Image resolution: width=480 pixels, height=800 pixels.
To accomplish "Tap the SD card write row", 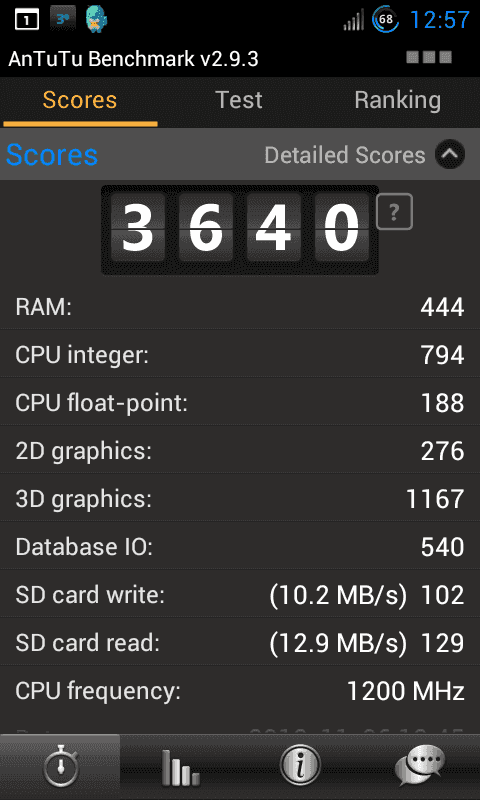I will (x=240, y=594).
